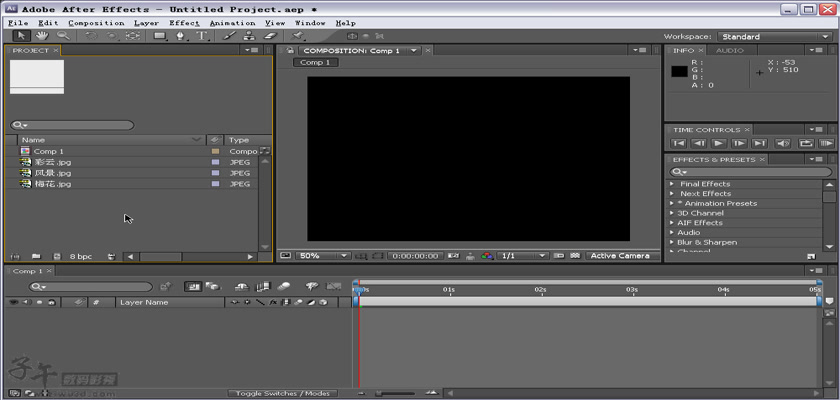
Task: Open the 1/1 resolution dropdown
Action: point(523,256)
